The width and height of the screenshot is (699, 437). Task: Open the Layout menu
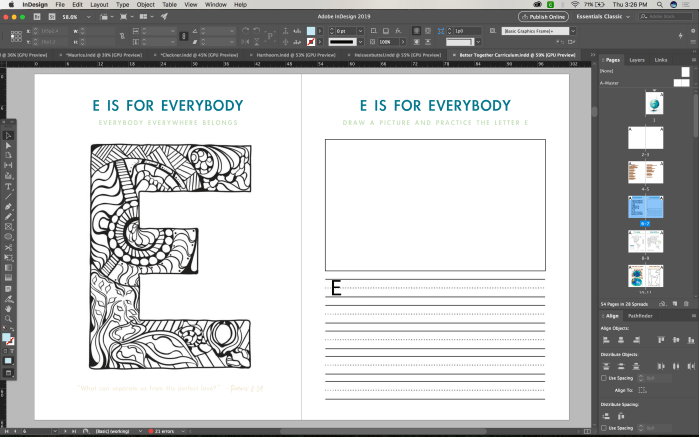[x=98, y=5]
